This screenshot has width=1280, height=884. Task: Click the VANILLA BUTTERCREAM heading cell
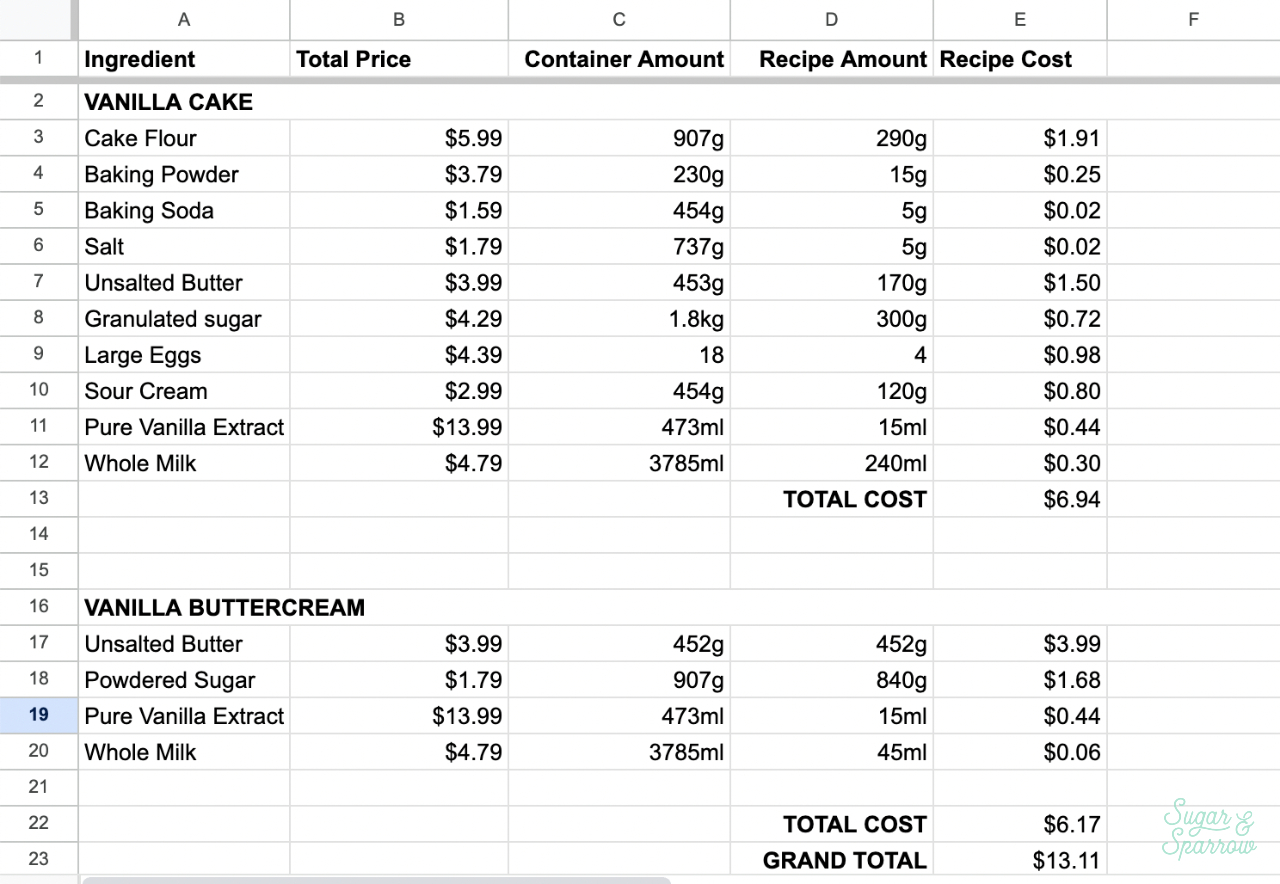pyautogui.click(x=224, y=607)
